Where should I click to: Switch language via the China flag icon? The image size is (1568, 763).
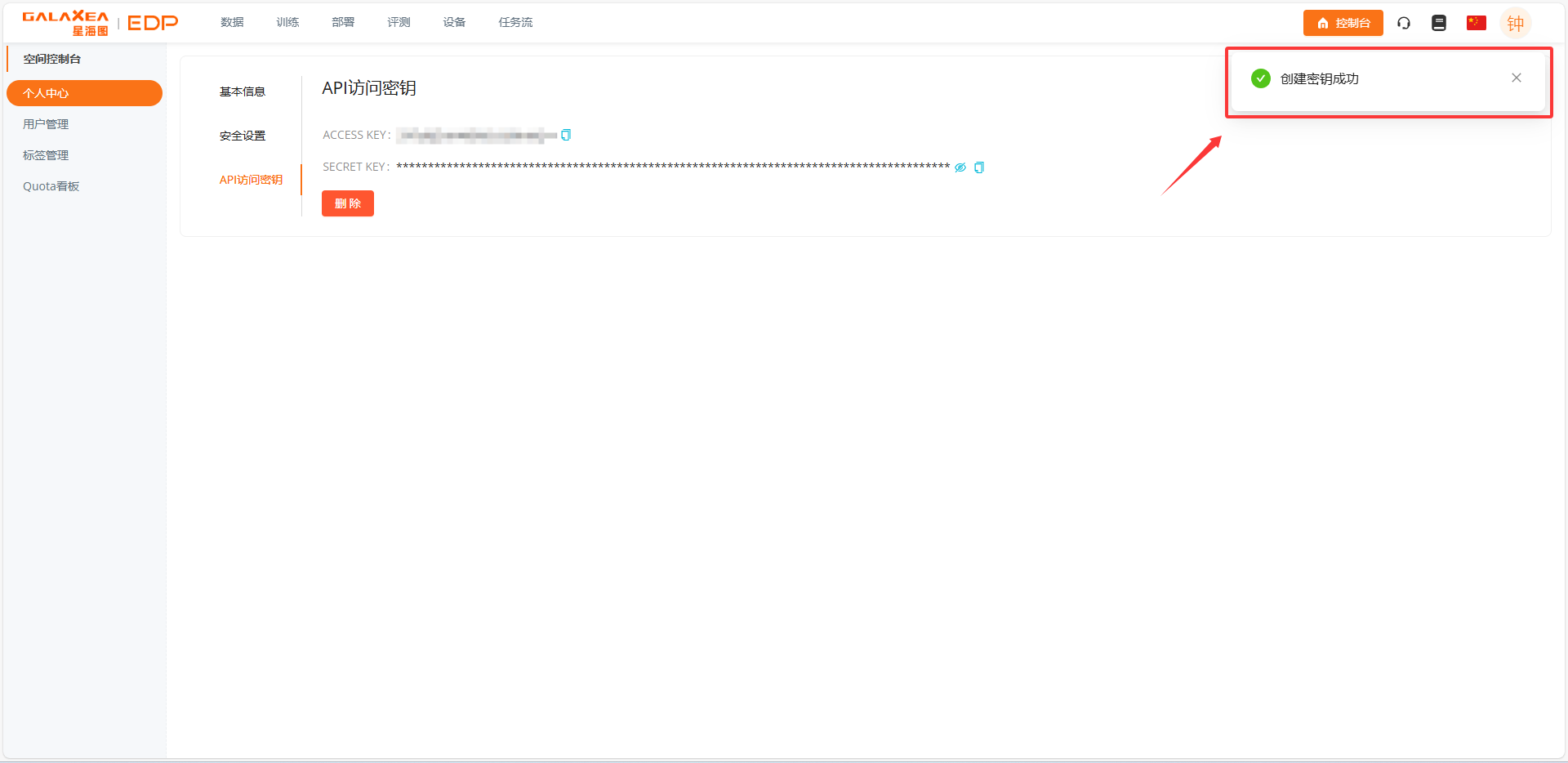coord(1476,23)
